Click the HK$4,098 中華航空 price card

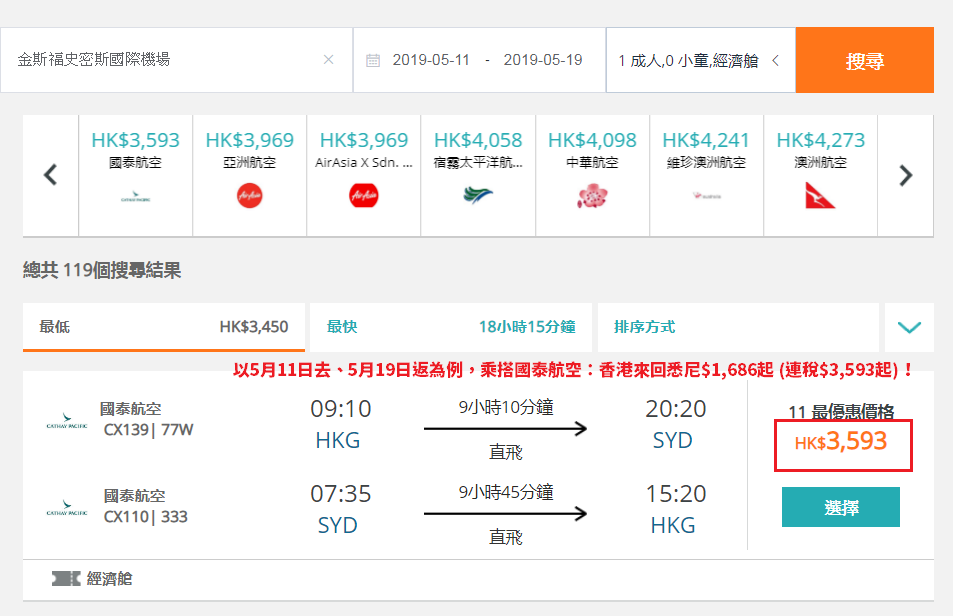click(x=592, y=175)
